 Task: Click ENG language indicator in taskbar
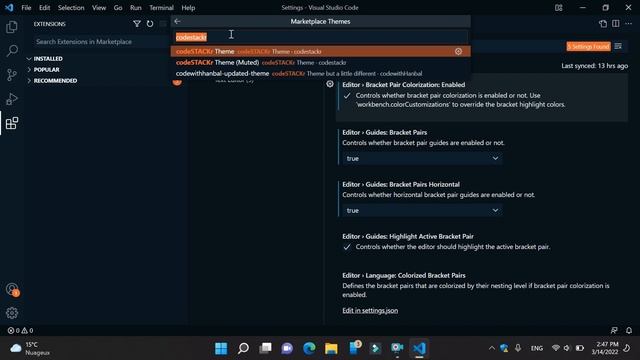(x=537, y=348)
